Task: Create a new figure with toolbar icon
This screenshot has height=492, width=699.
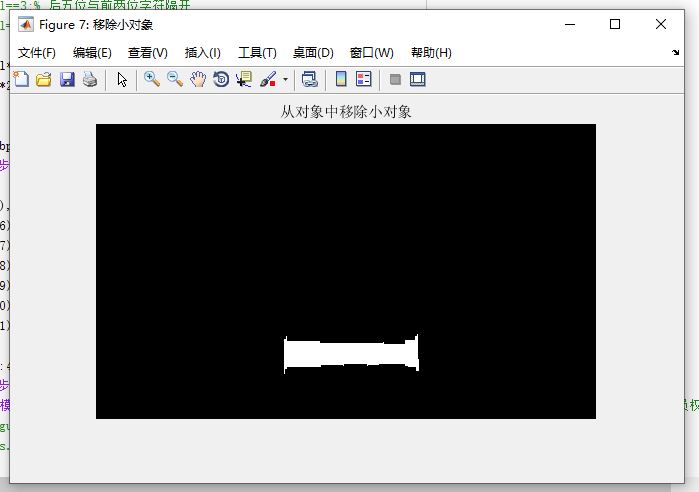Action: [21, 79]
